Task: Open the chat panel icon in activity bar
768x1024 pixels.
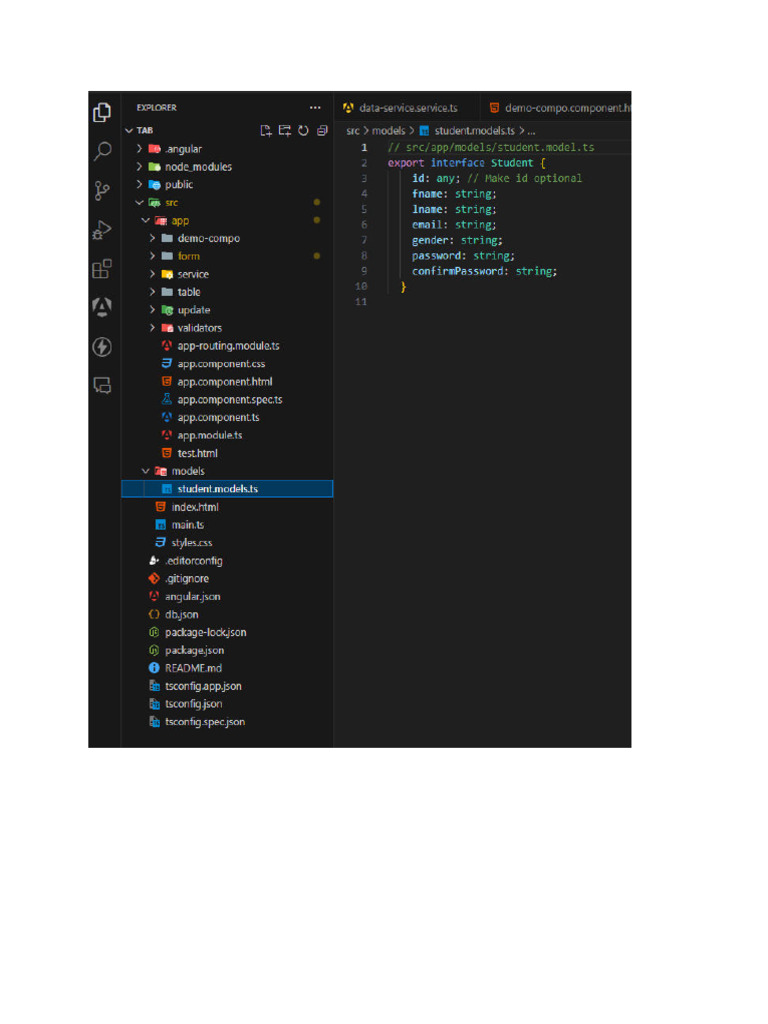Action: click(102, 385)
